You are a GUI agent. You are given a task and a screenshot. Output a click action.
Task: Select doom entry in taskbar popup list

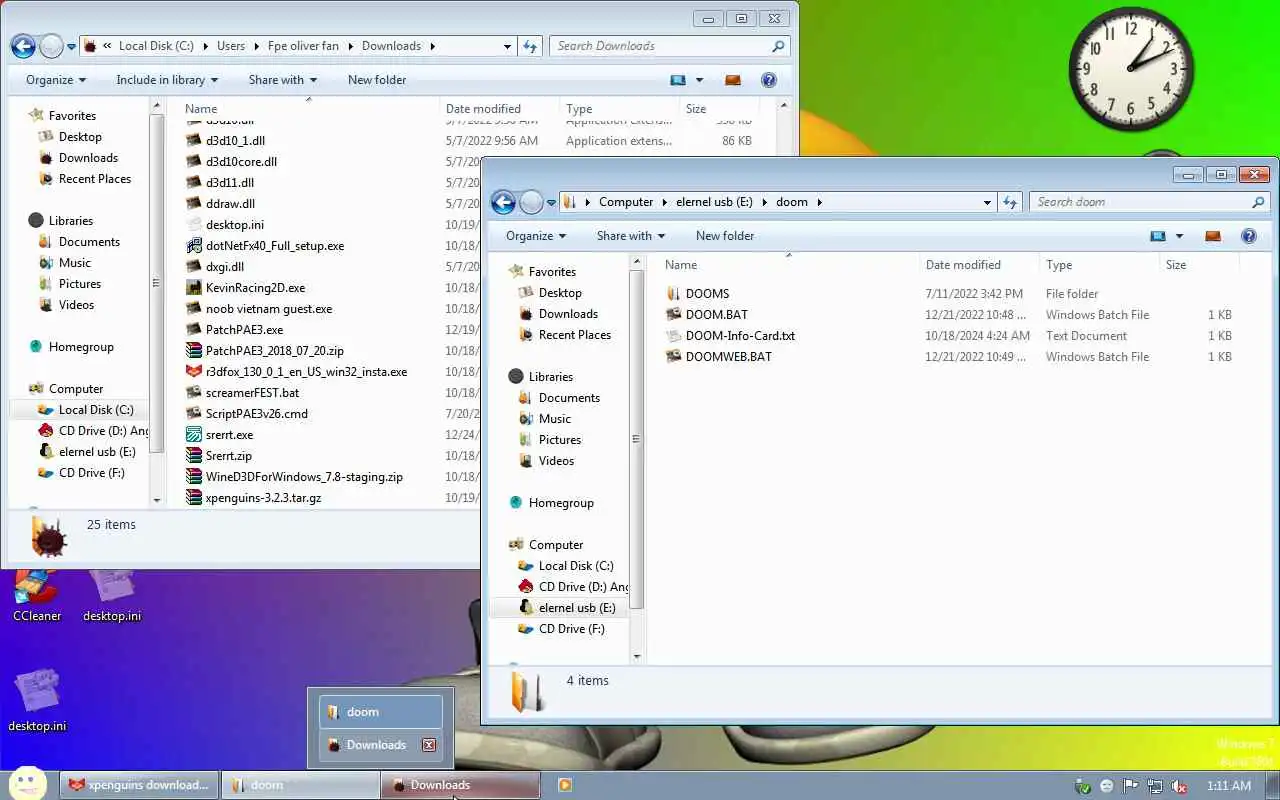point(381,712)
